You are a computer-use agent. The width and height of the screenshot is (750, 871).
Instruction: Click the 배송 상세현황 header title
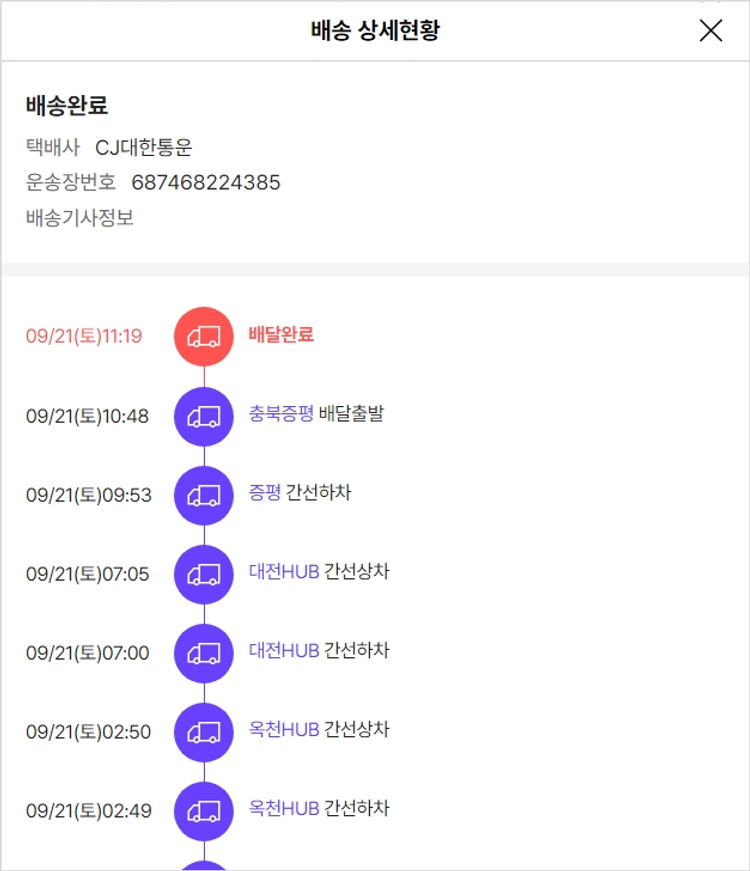click(x=375, y=31)
